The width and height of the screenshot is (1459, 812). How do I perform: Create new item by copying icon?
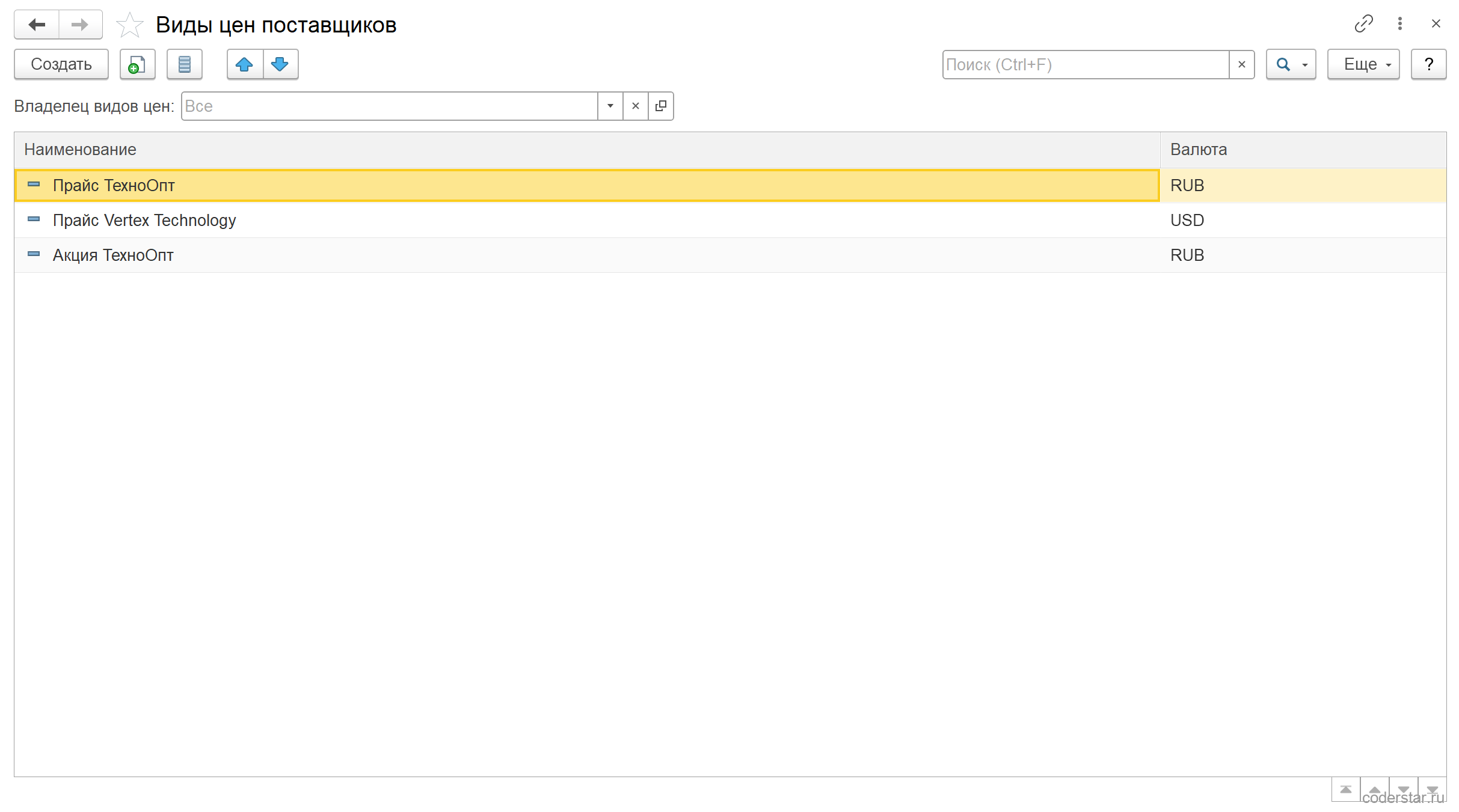[137, 64]
